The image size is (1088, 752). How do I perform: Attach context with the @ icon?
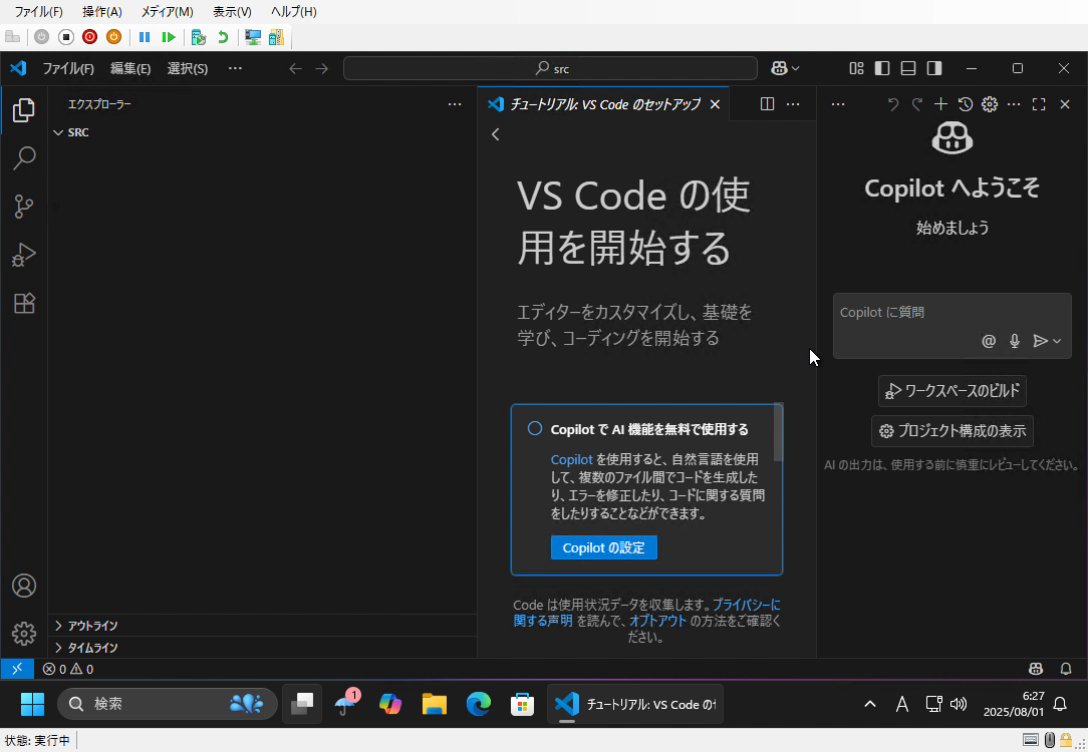(x=989, y=341)
